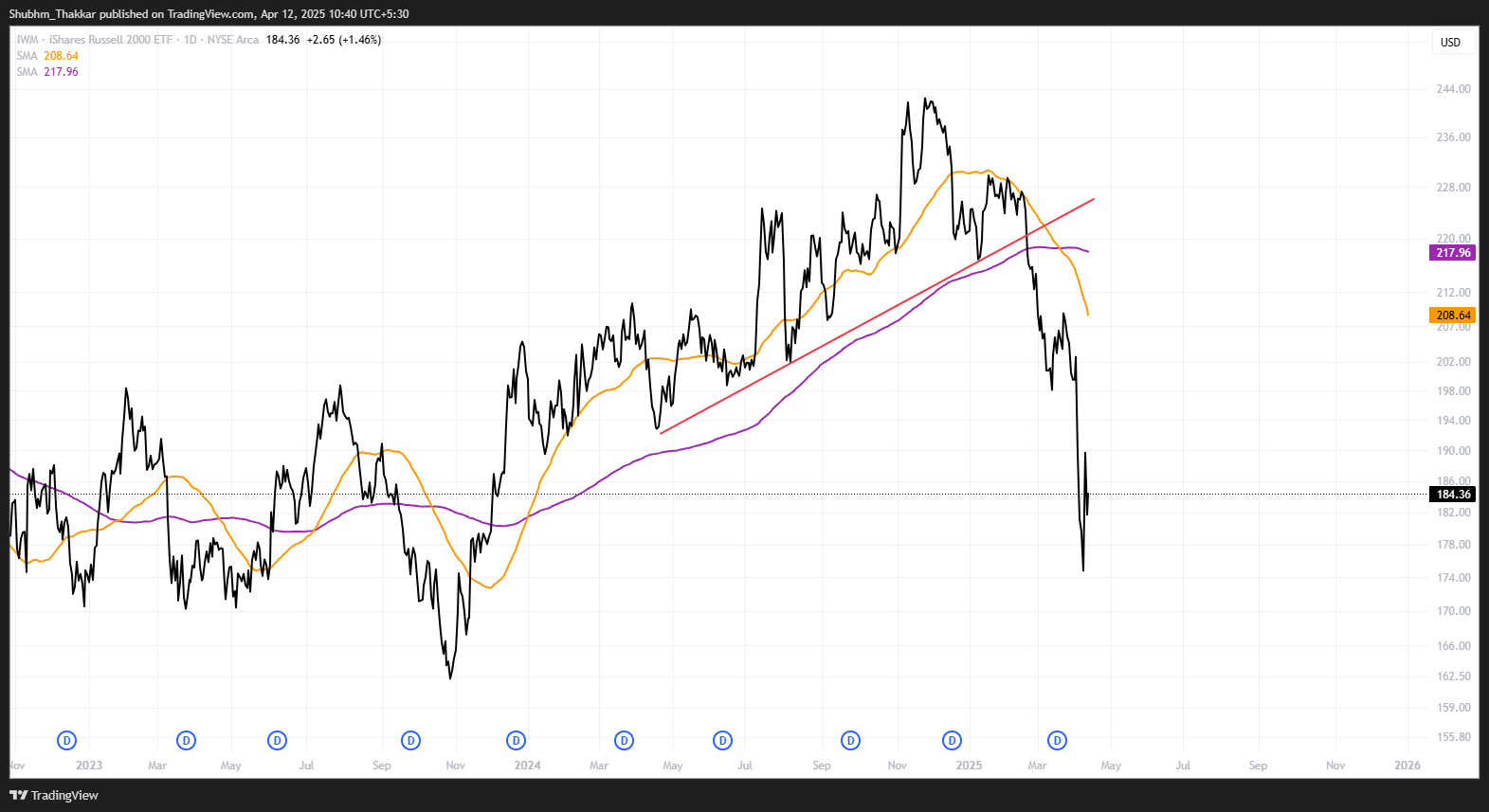This screenshot has height=812, width=1489.
Task: Click the 155.80 price axis label
Action: [x=1453, y=737]
